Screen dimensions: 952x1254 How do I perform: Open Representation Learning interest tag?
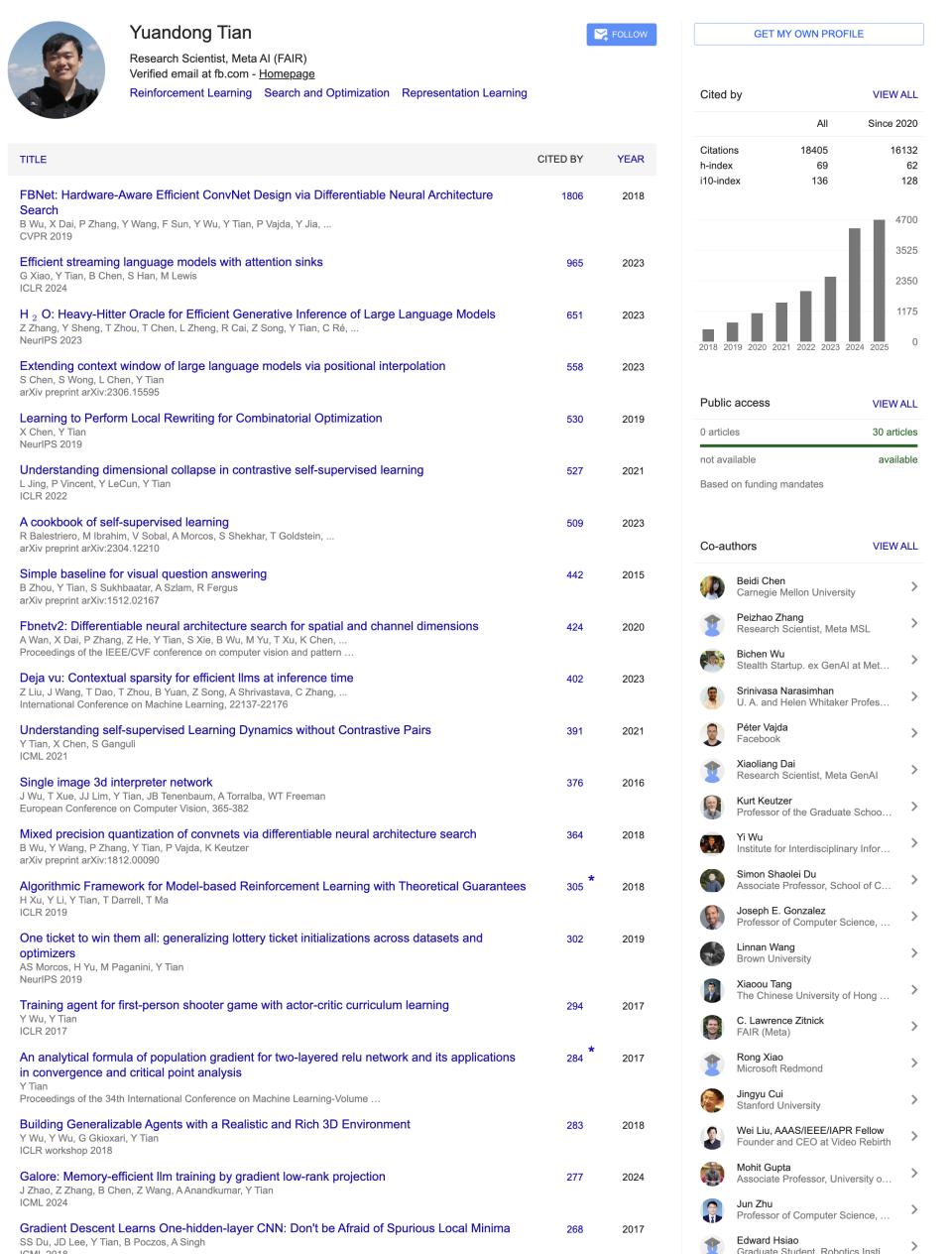pyautogui.click(x=464, y=93)
